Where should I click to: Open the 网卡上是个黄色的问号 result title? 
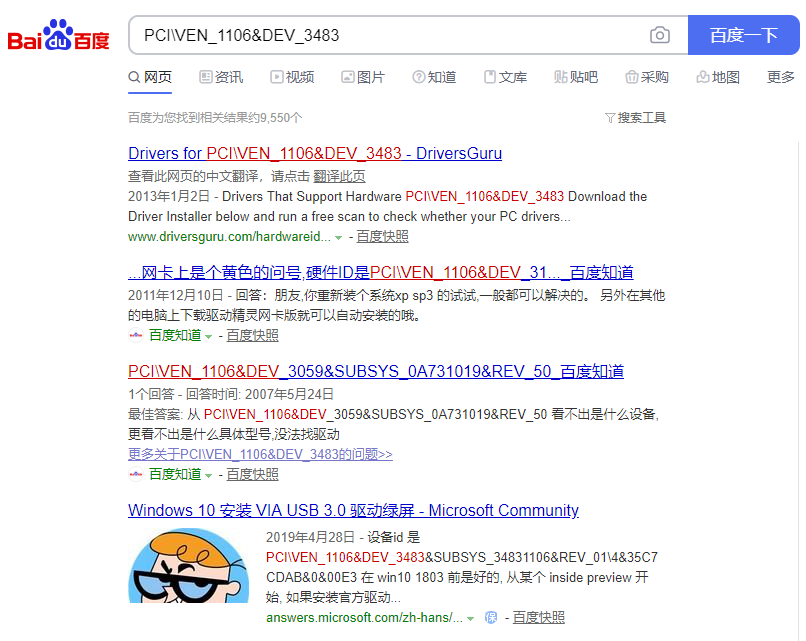[380, 272]
